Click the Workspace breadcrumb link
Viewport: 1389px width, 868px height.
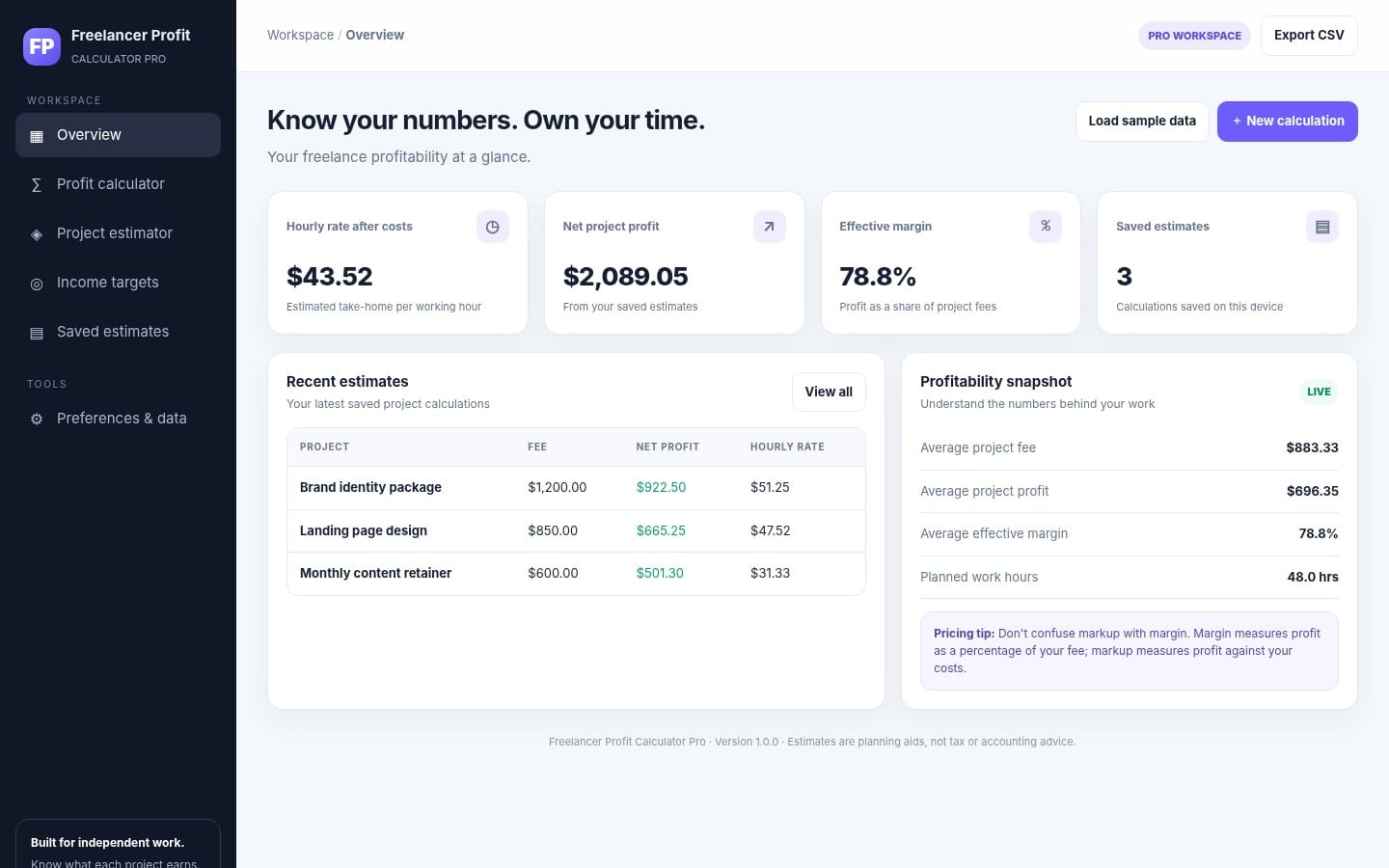[x=300, y=36]
